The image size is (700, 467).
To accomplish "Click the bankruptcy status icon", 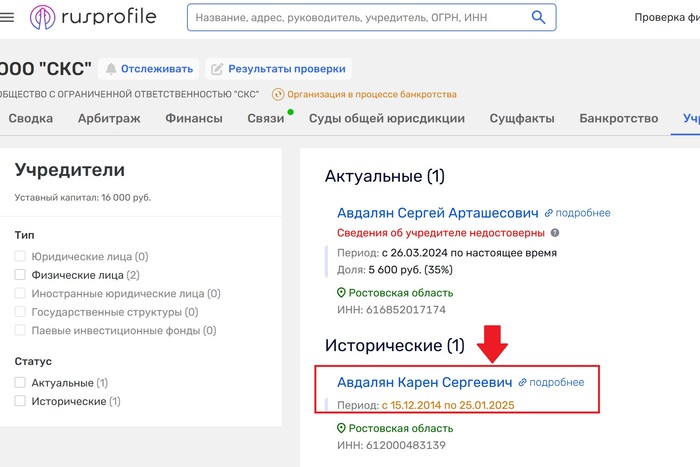I will click(278, 94).
